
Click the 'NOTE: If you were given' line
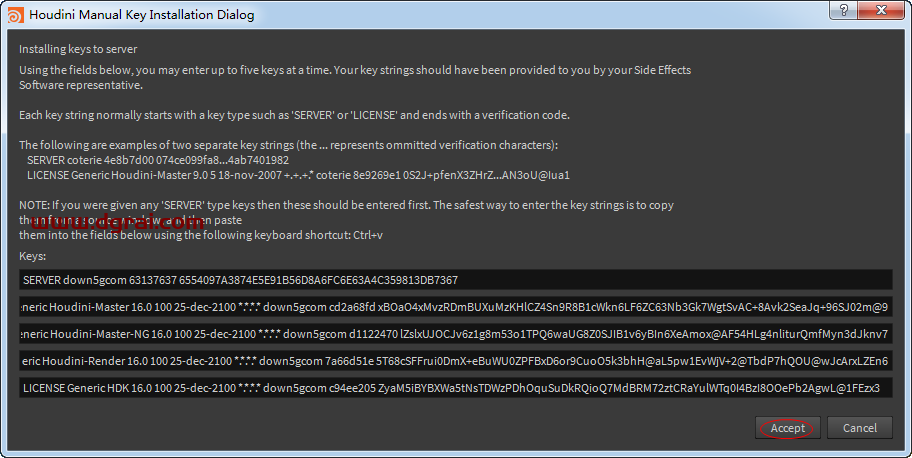pyautogui.click(x=346, y=205)
